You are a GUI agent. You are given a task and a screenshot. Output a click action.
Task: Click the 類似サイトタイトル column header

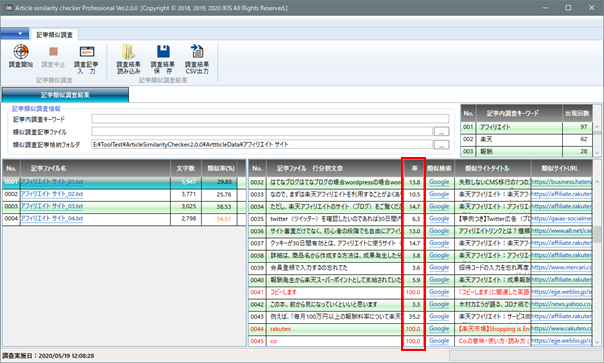(x=493, y=168)
